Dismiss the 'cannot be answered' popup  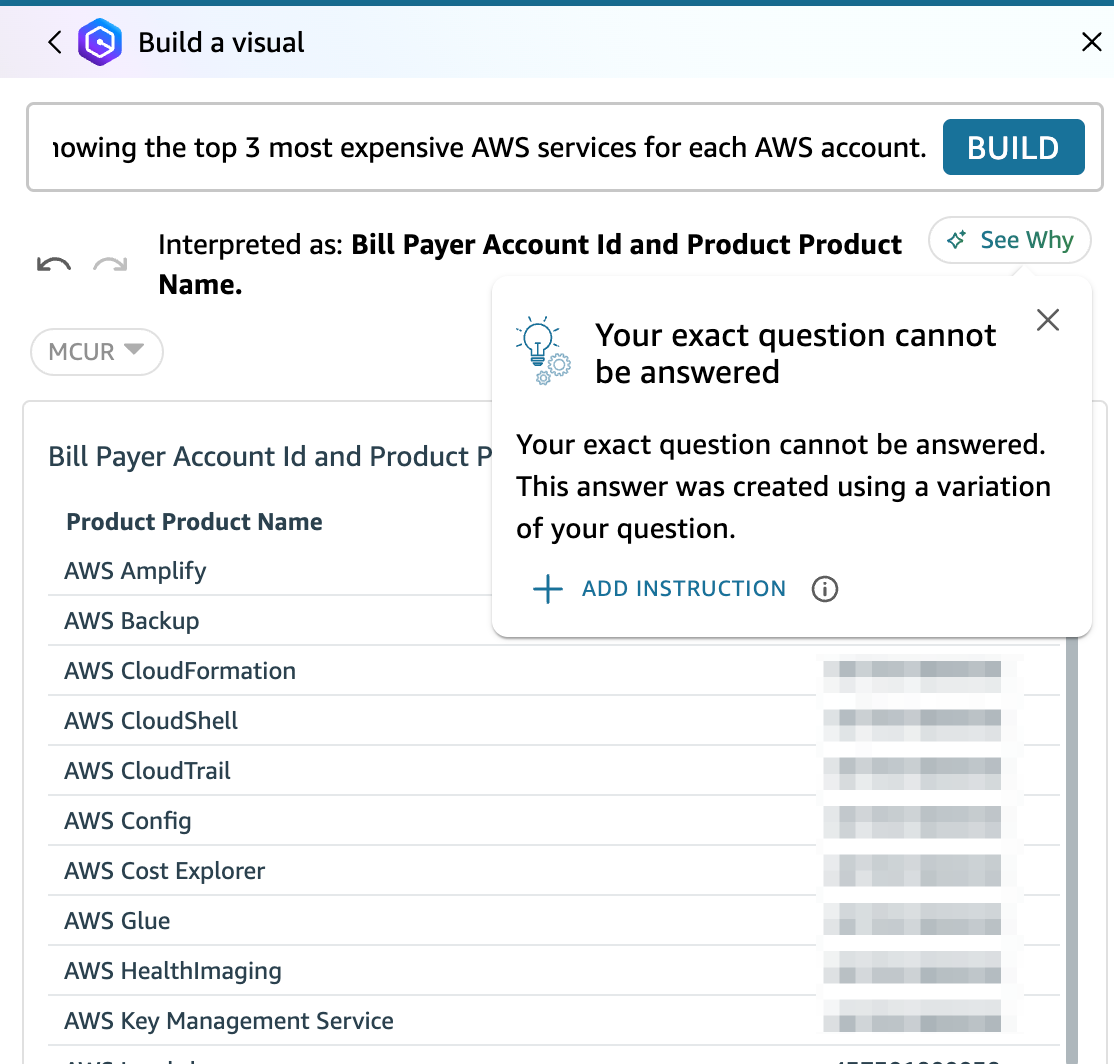1048,320
